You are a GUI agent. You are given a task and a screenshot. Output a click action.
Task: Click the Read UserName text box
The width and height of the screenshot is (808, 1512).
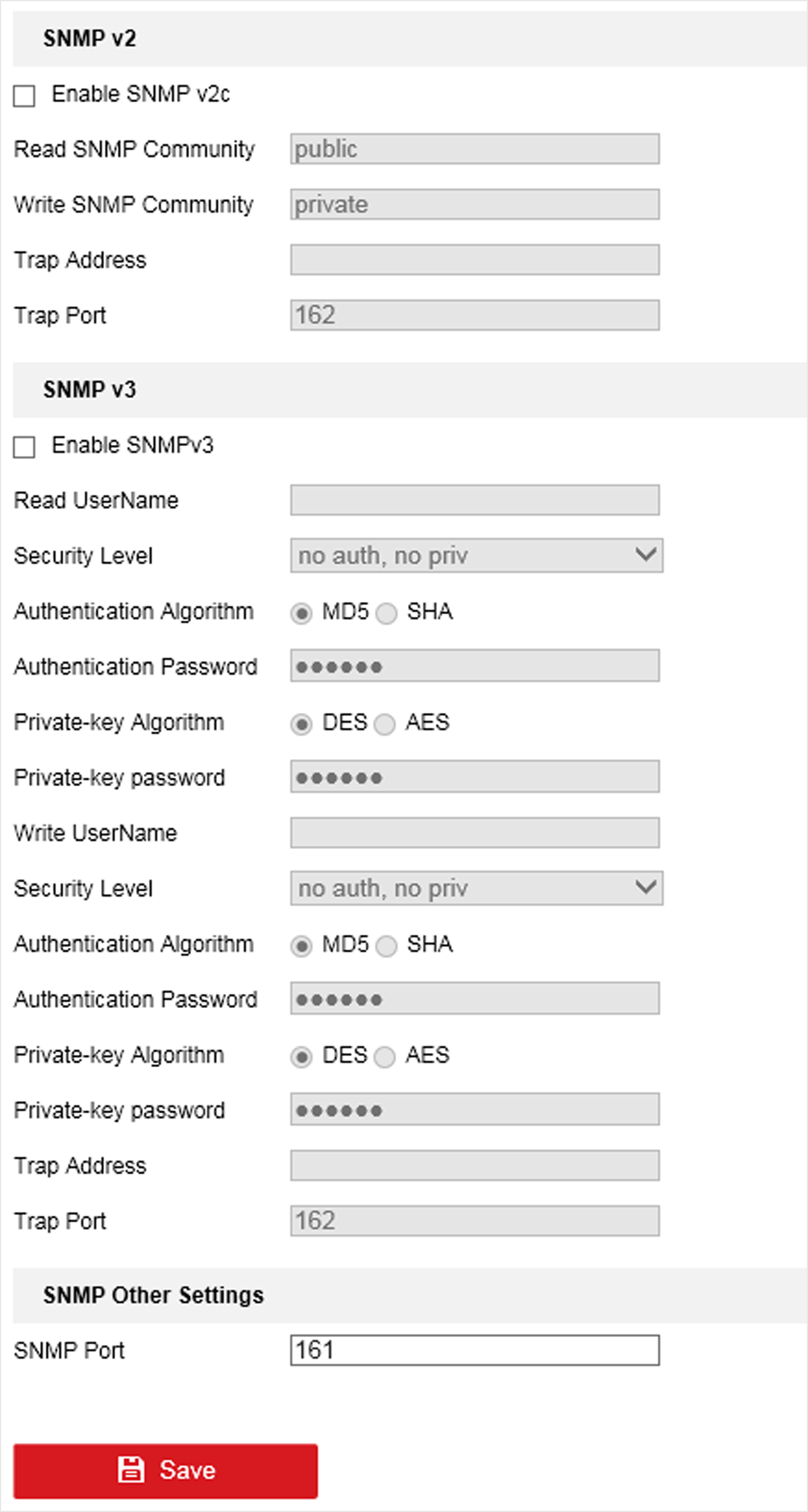click(x=474, y=500)
